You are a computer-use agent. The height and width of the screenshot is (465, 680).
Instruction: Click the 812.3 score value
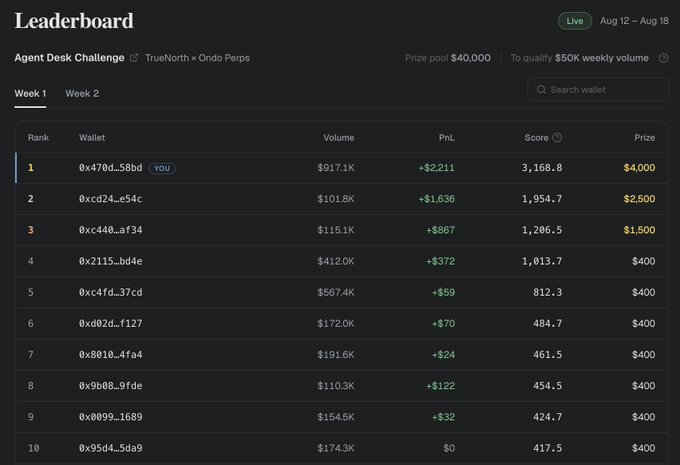click(x=547, y=292)
